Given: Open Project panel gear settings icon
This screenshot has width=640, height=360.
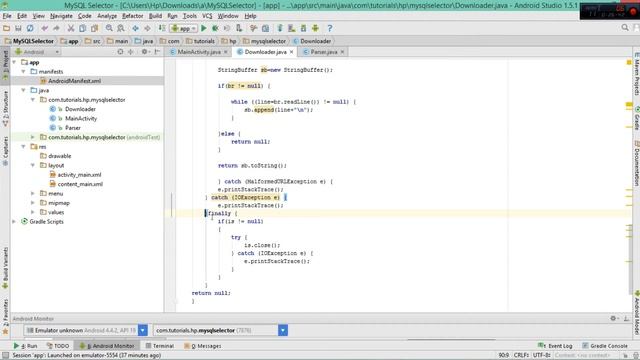Looking at the screenshot, I should coord(145,52).
